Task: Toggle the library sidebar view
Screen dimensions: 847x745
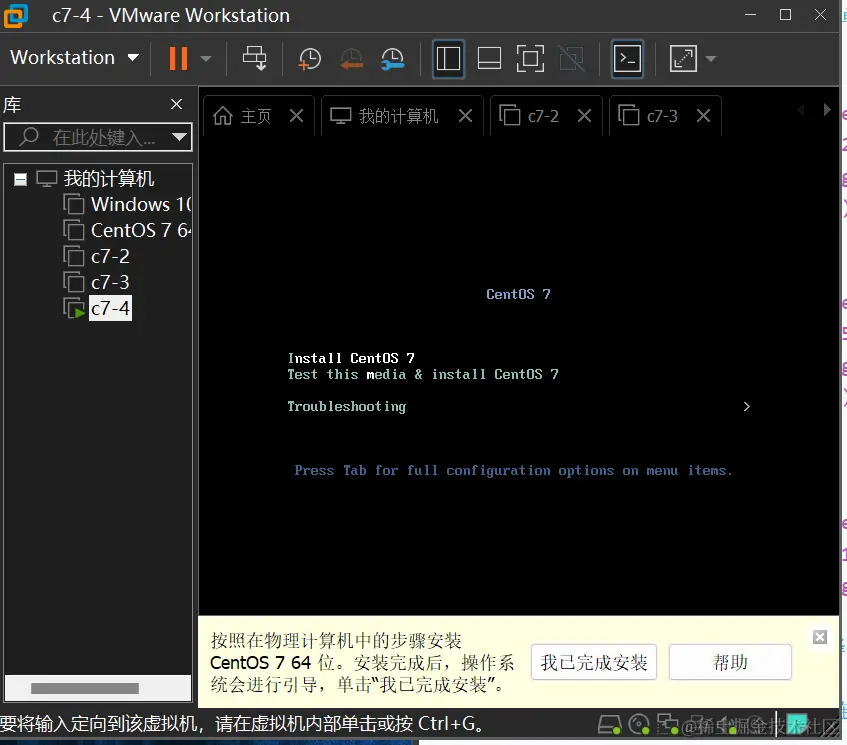Action: tap(448, 58)
